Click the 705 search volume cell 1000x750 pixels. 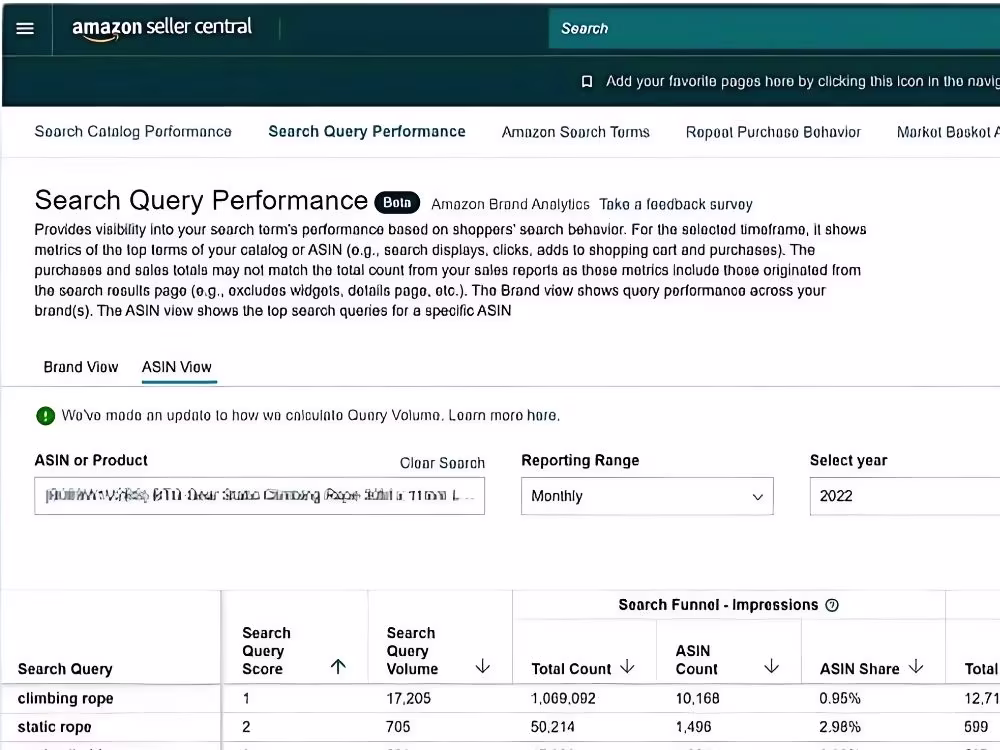pos(399,727)
